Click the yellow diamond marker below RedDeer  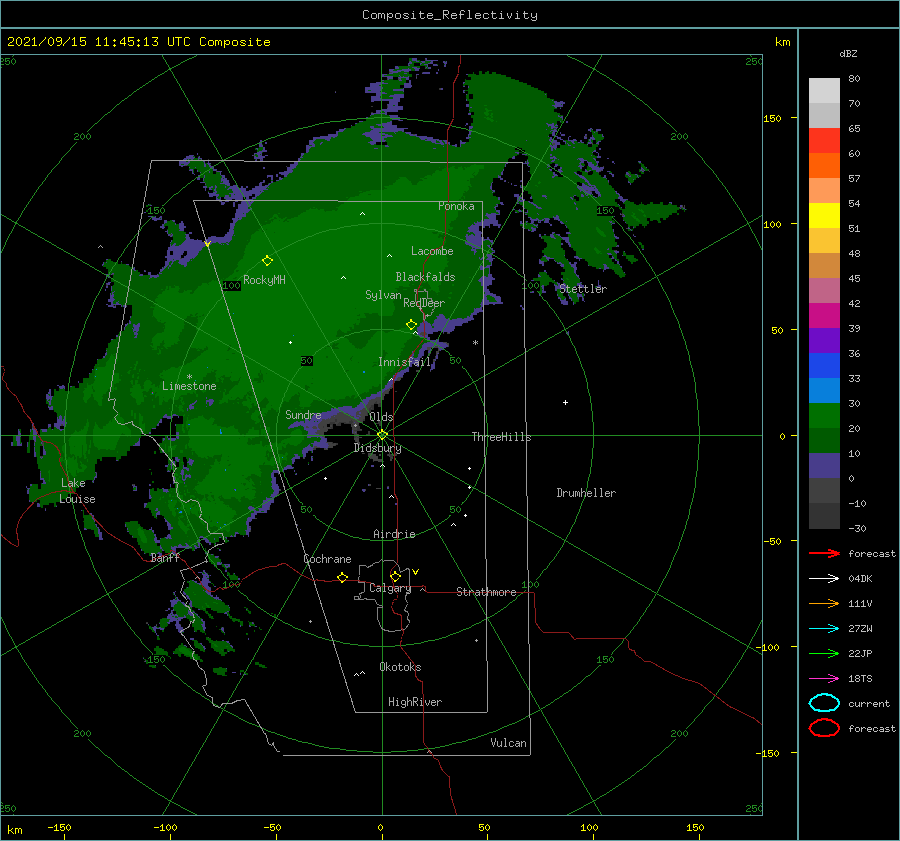[x=412, y=325]
